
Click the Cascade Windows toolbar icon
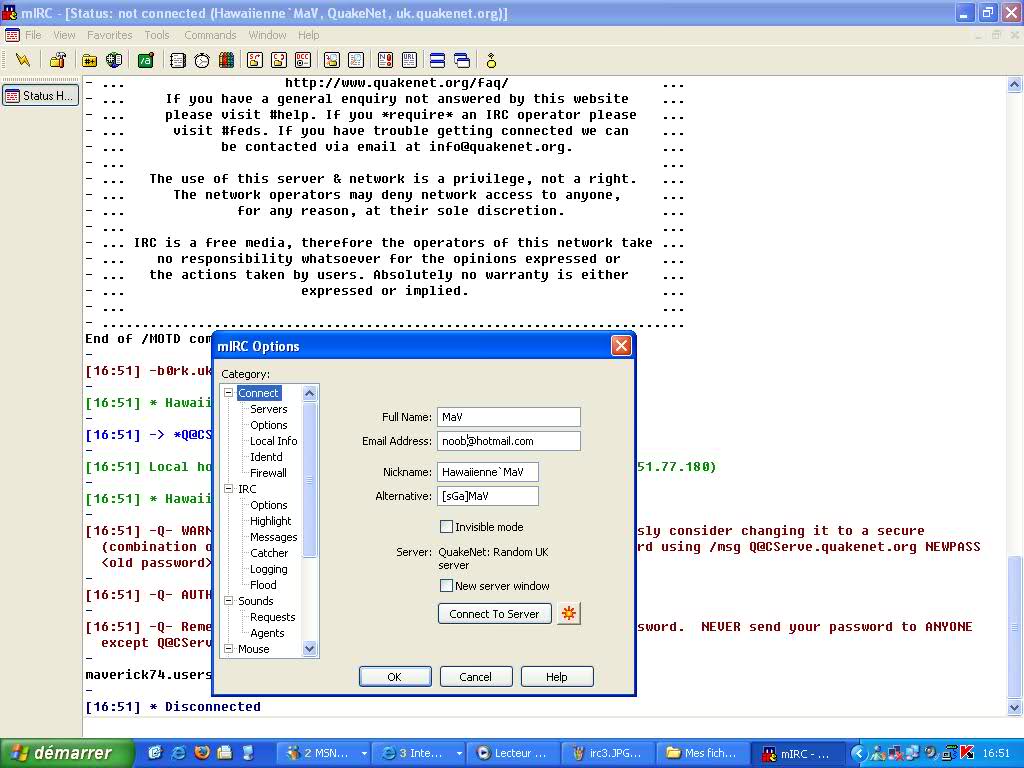[462, 61]
